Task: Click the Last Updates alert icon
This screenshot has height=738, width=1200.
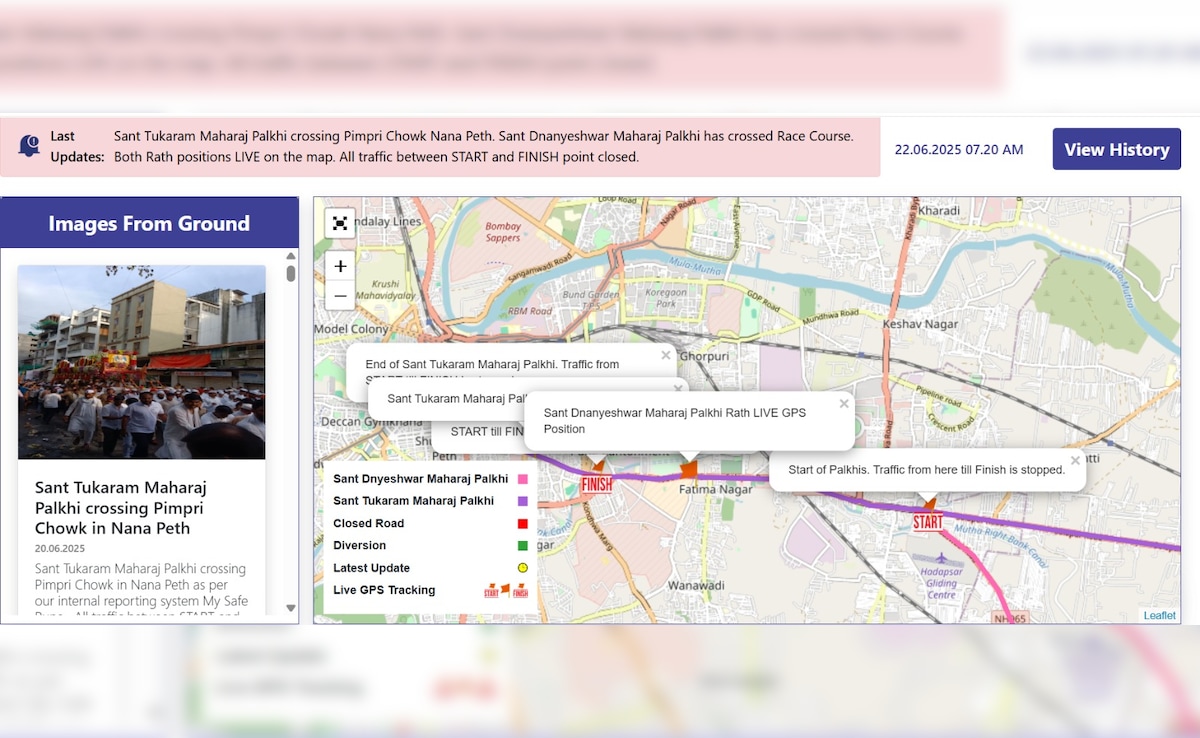Action: (x=29, y=146)
